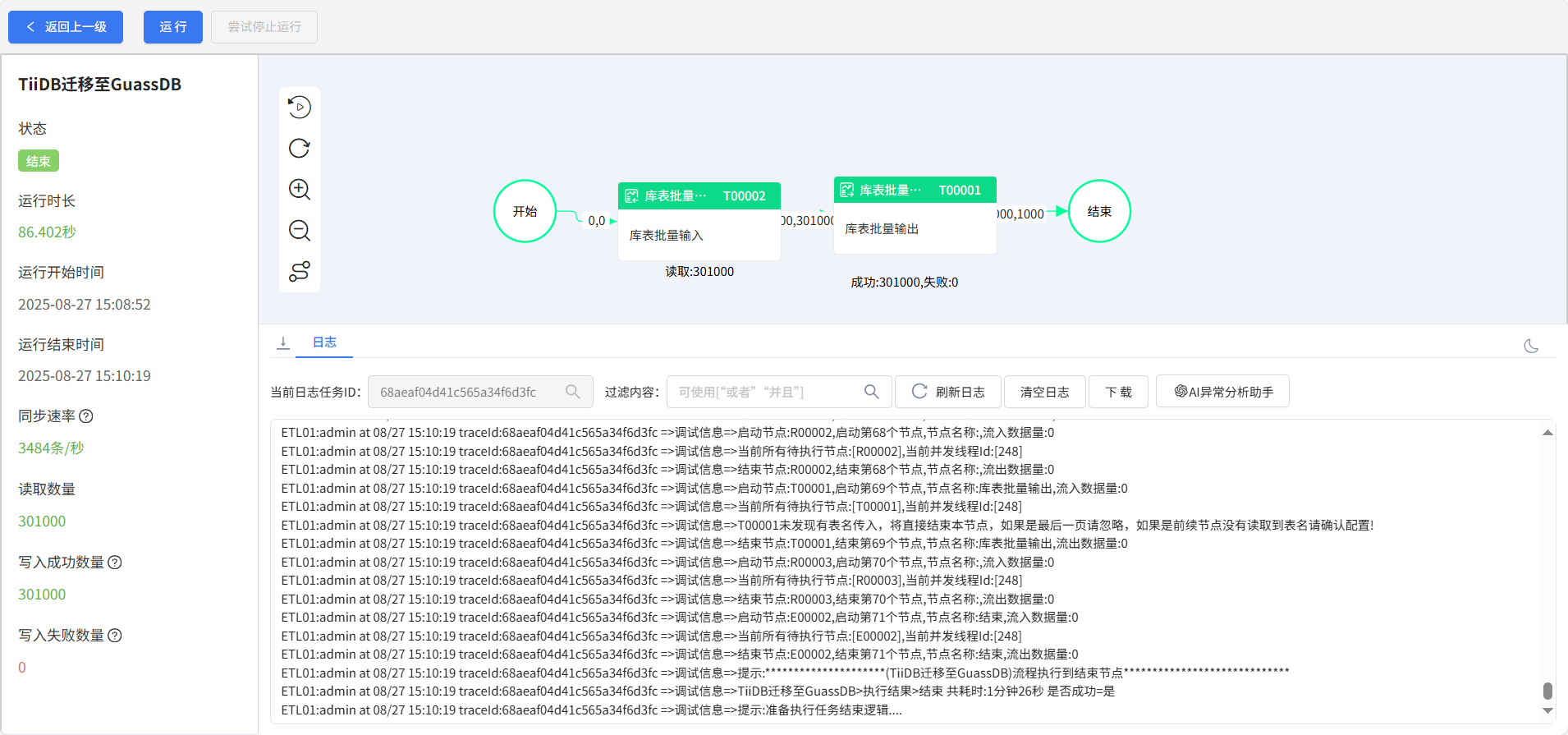Click the 刷新日志 button
This screenshot has width=1568, height=735.
(948, 392)
